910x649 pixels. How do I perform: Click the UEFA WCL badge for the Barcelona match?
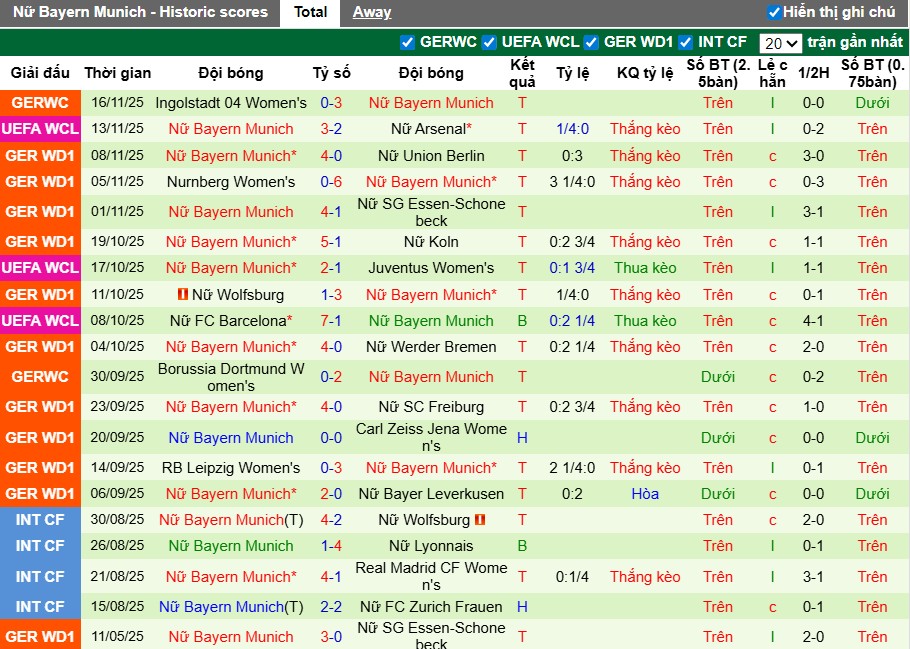[x=38, y=321]
